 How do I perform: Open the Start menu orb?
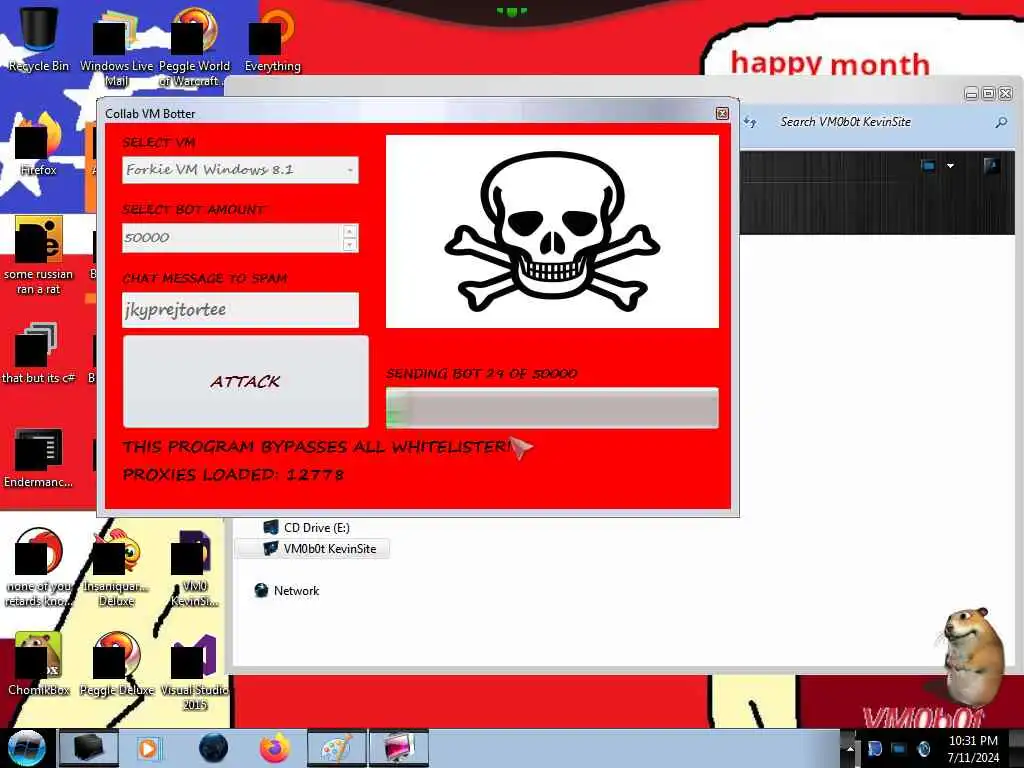pyautogui.click(x=26, y=748)
